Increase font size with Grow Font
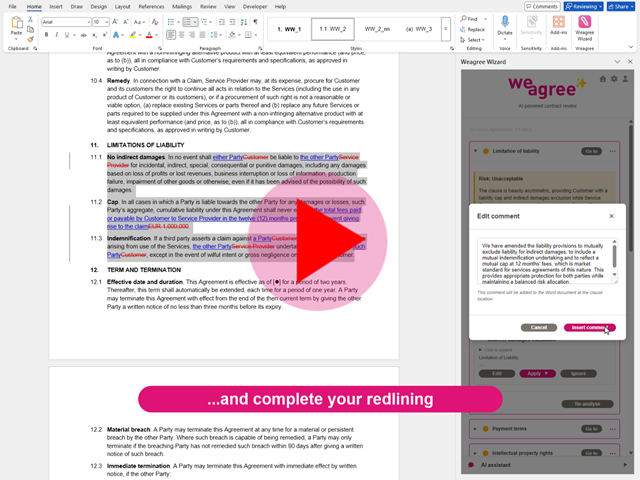This screenshot has width=640, height=480. tap(115, 22)
